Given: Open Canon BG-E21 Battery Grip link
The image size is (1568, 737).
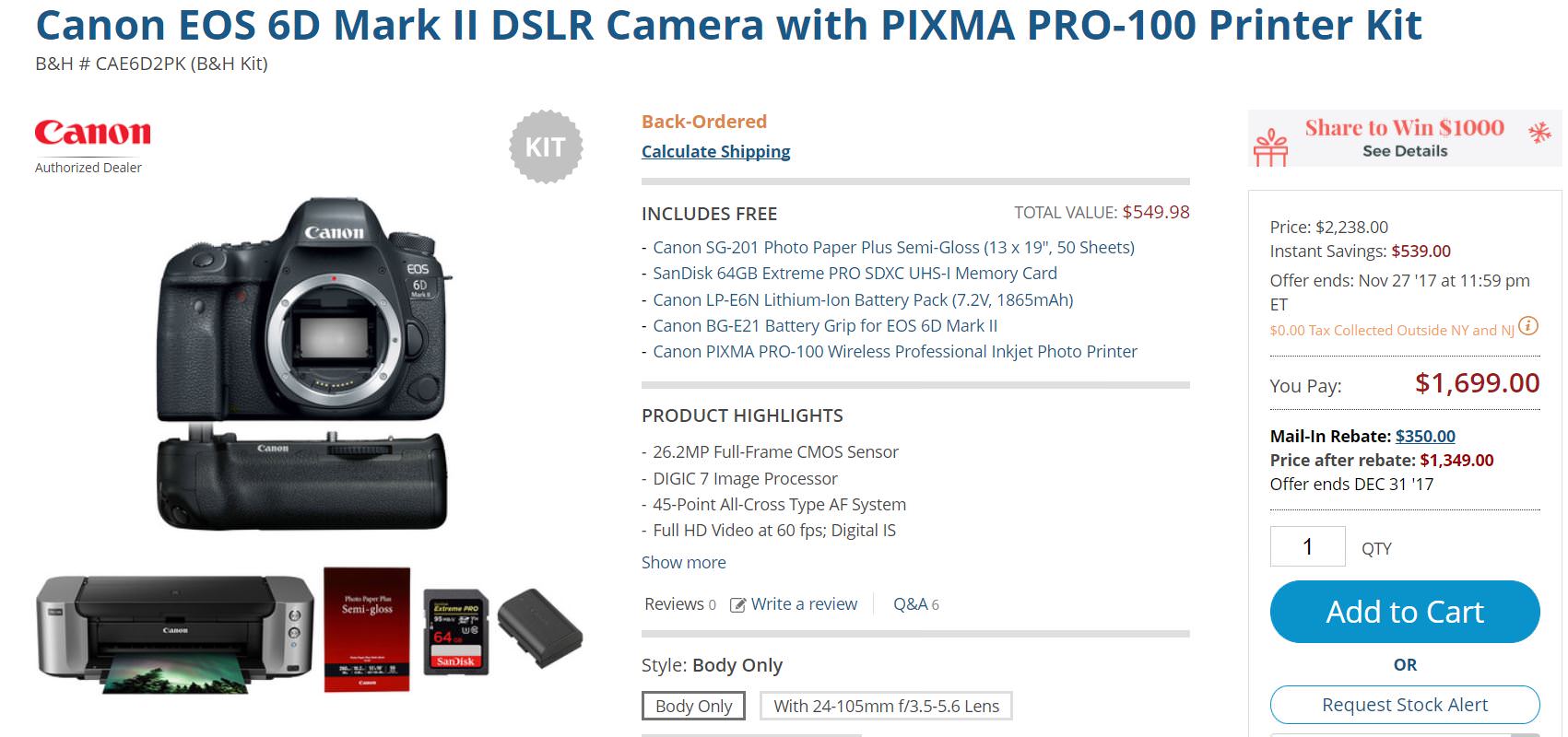Looking at the screenshot, I should coord(825,325).
